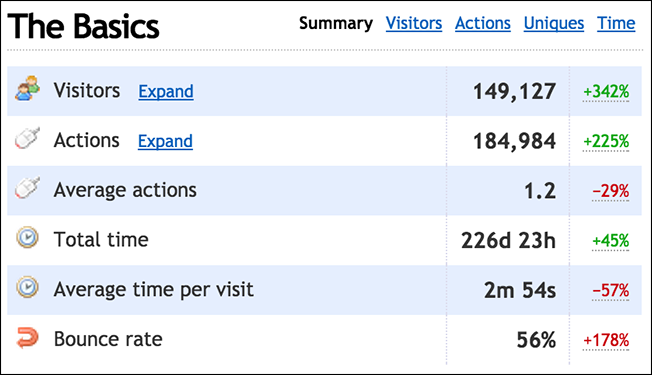Image resolution: width=652 pixels, height=375 pixels.
Task: Click the +45% total time change
Action: pyautogui.click(x=610, y=241)
